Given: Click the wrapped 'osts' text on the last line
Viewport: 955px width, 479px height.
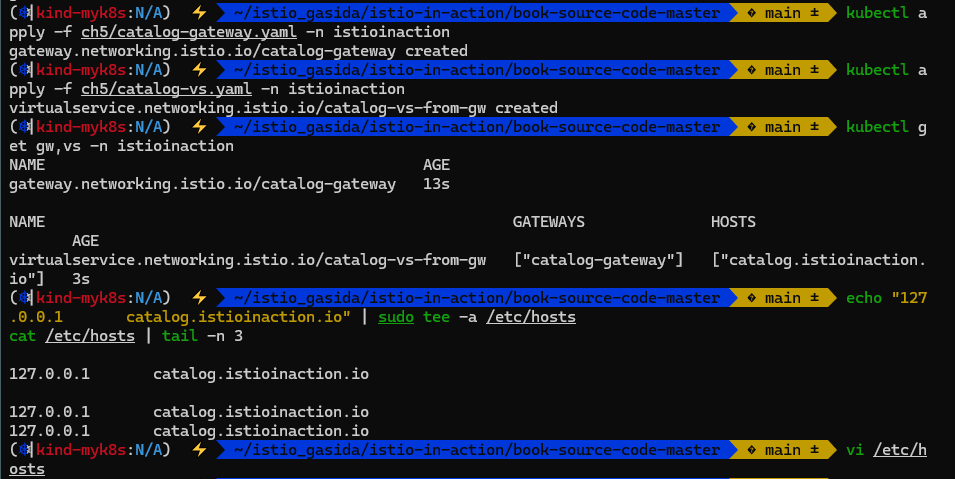Looking at the screenshot, I should [27, 469].
